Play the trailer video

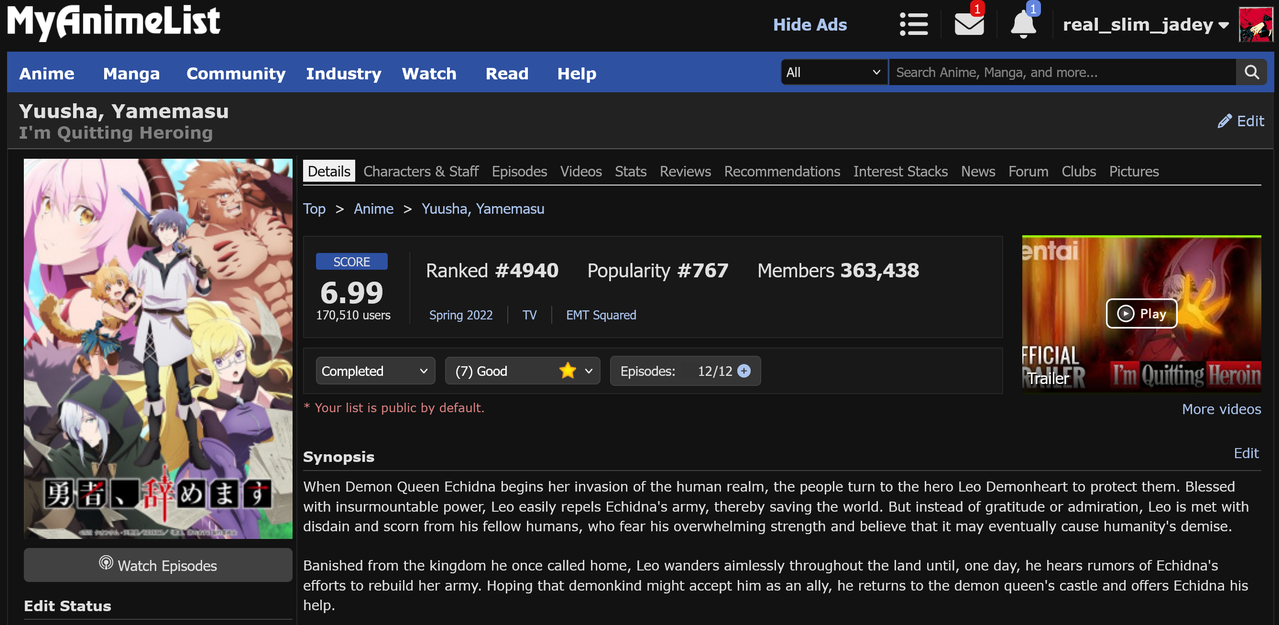tap(1141, 313)
